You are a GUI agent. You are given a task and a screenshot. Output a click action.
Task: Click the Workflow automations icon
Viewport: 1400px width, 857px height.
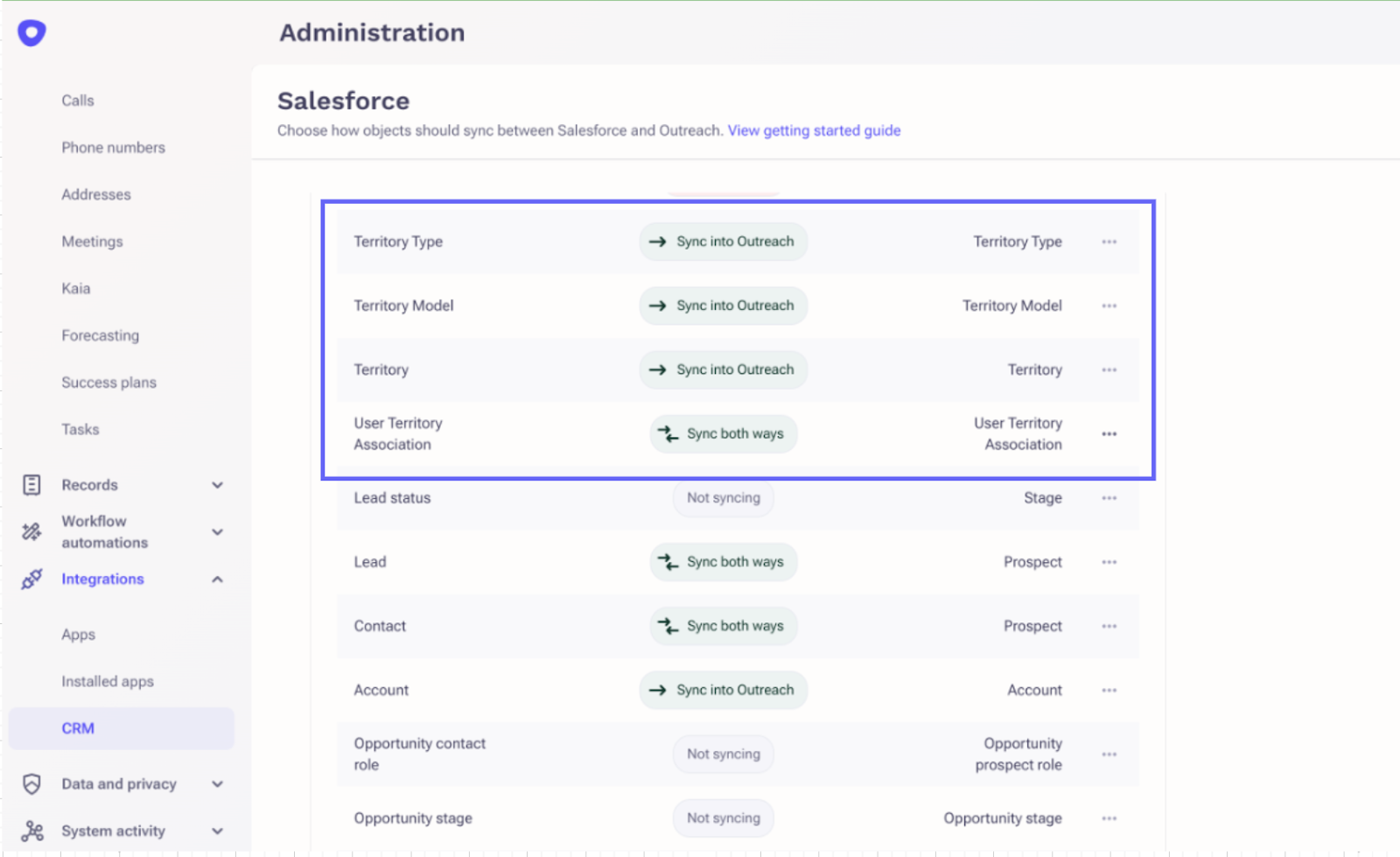31,531
